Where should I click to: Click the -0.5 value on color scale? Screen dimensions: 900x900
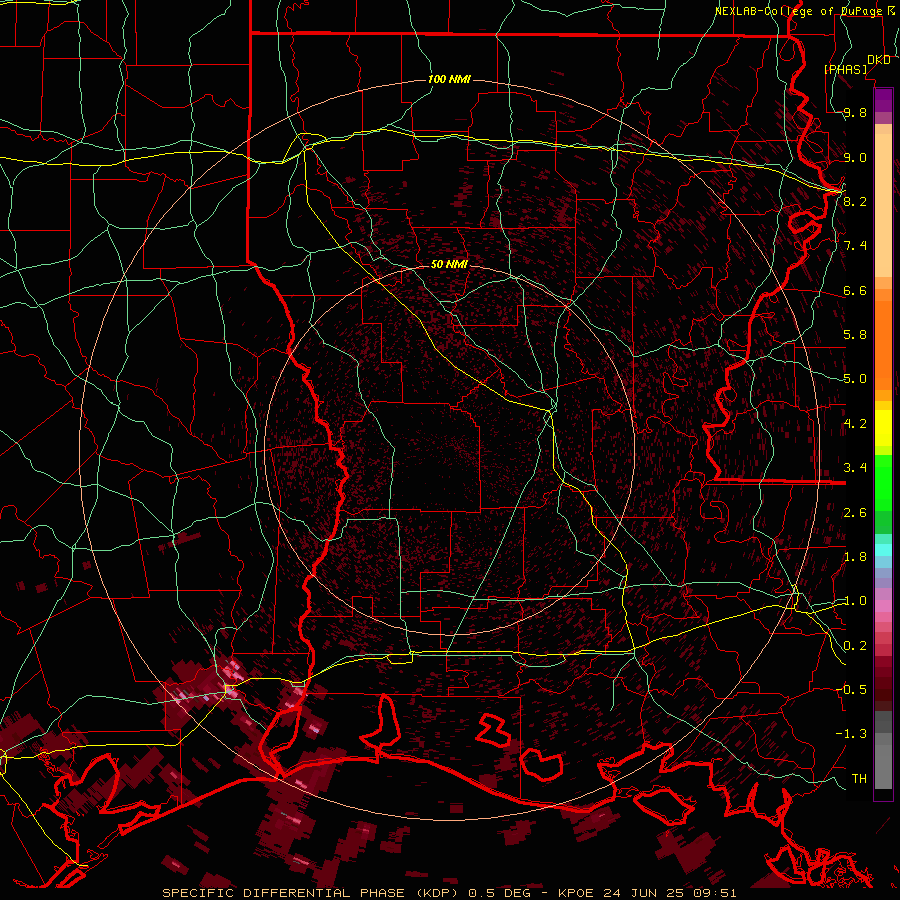(x=851, y=689)
